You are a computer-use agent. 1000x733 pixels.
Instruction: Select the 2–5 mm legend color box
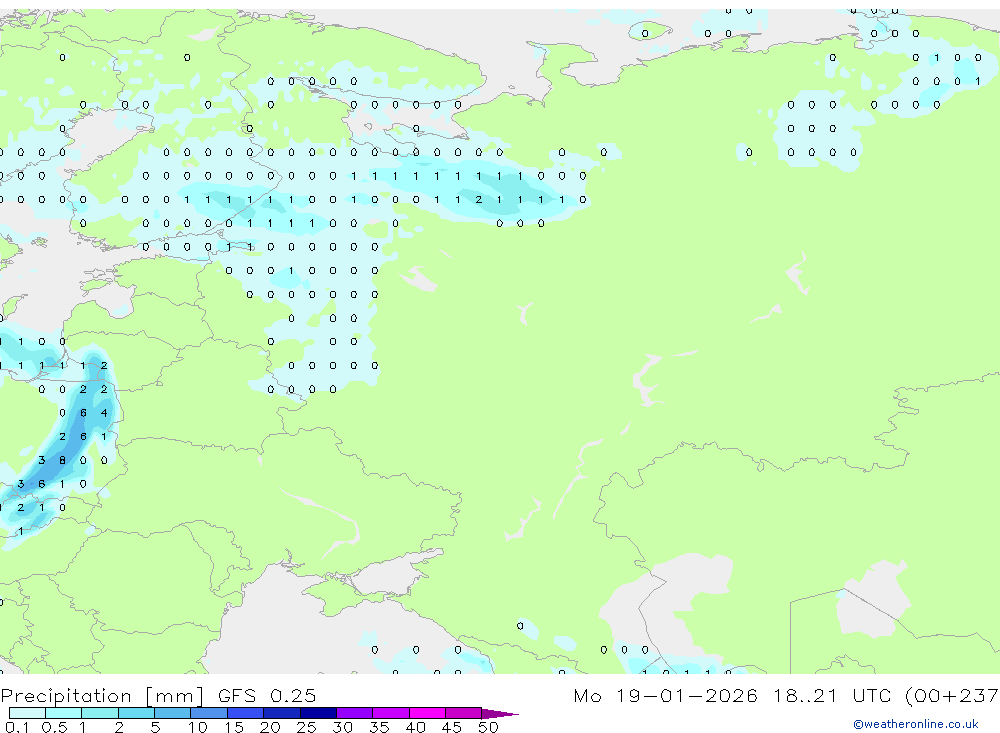pyautogui.click(x=136, y=713)
